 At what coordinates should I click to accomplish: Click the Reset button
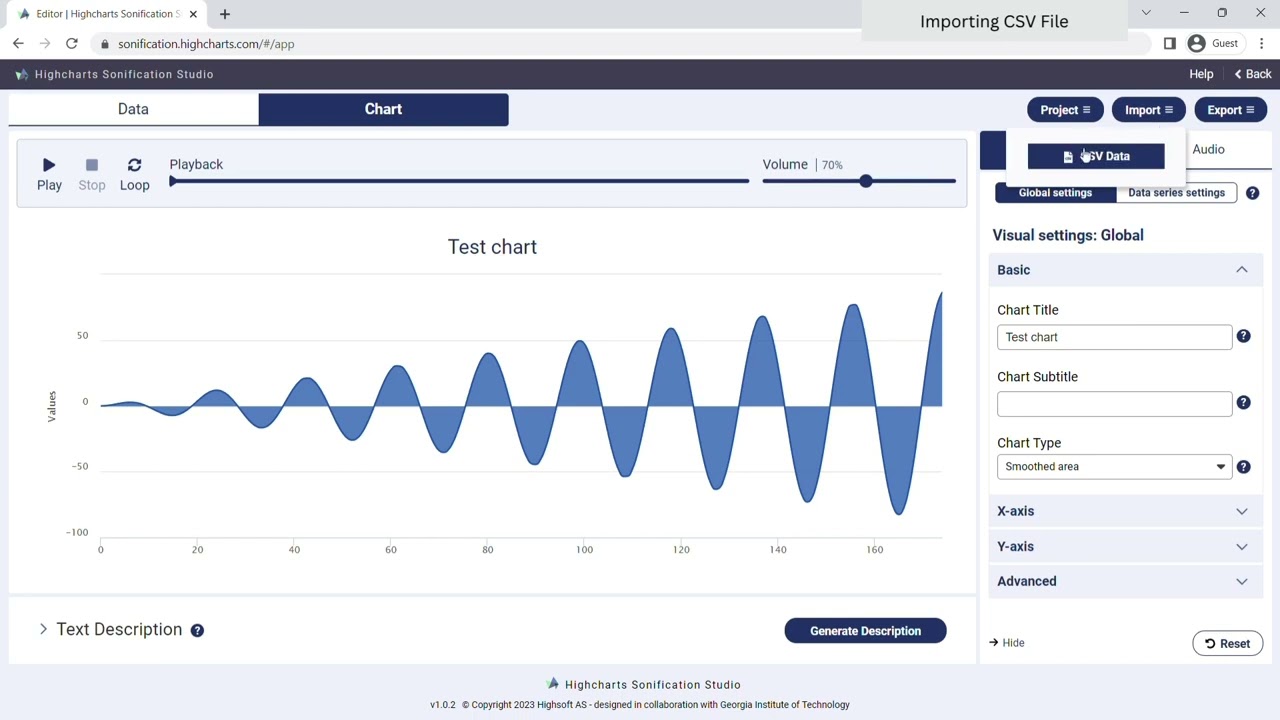1227,643
